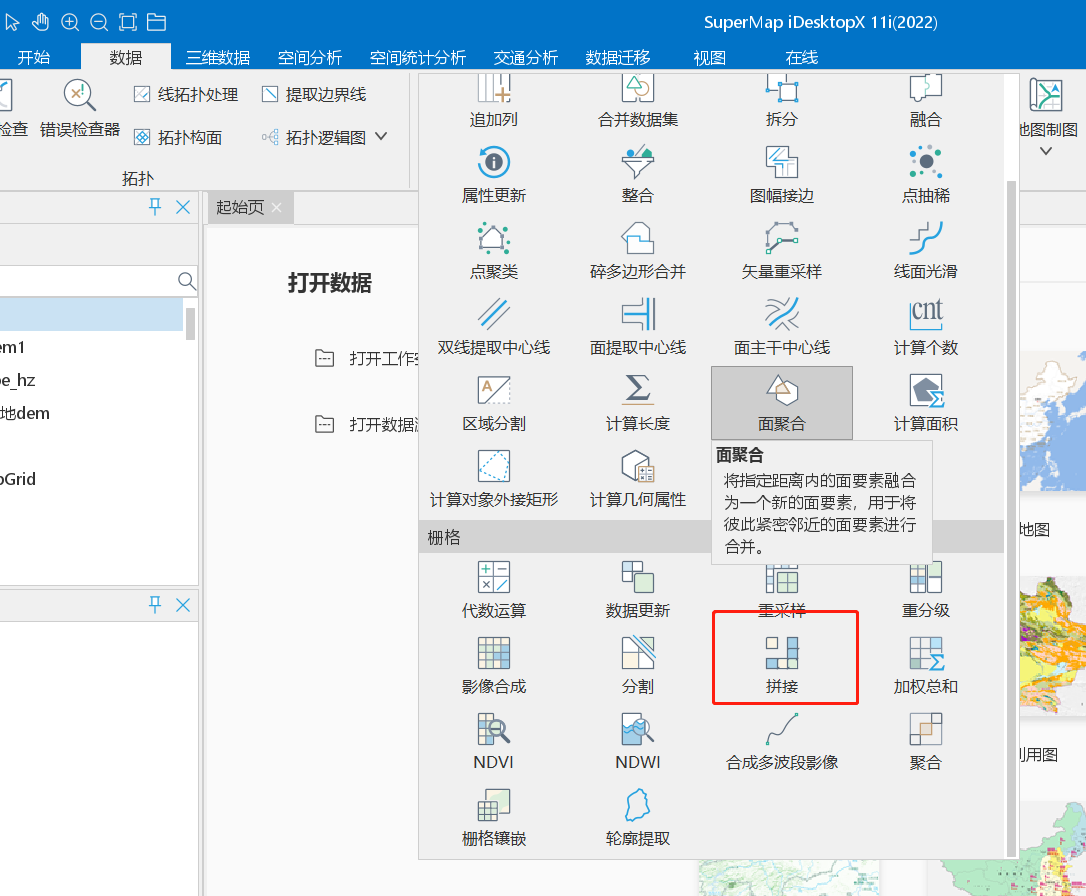Click the 拼接 raster mosaic icon
The height and width of the screenshot is (896, 1086).
click(782, 653)
